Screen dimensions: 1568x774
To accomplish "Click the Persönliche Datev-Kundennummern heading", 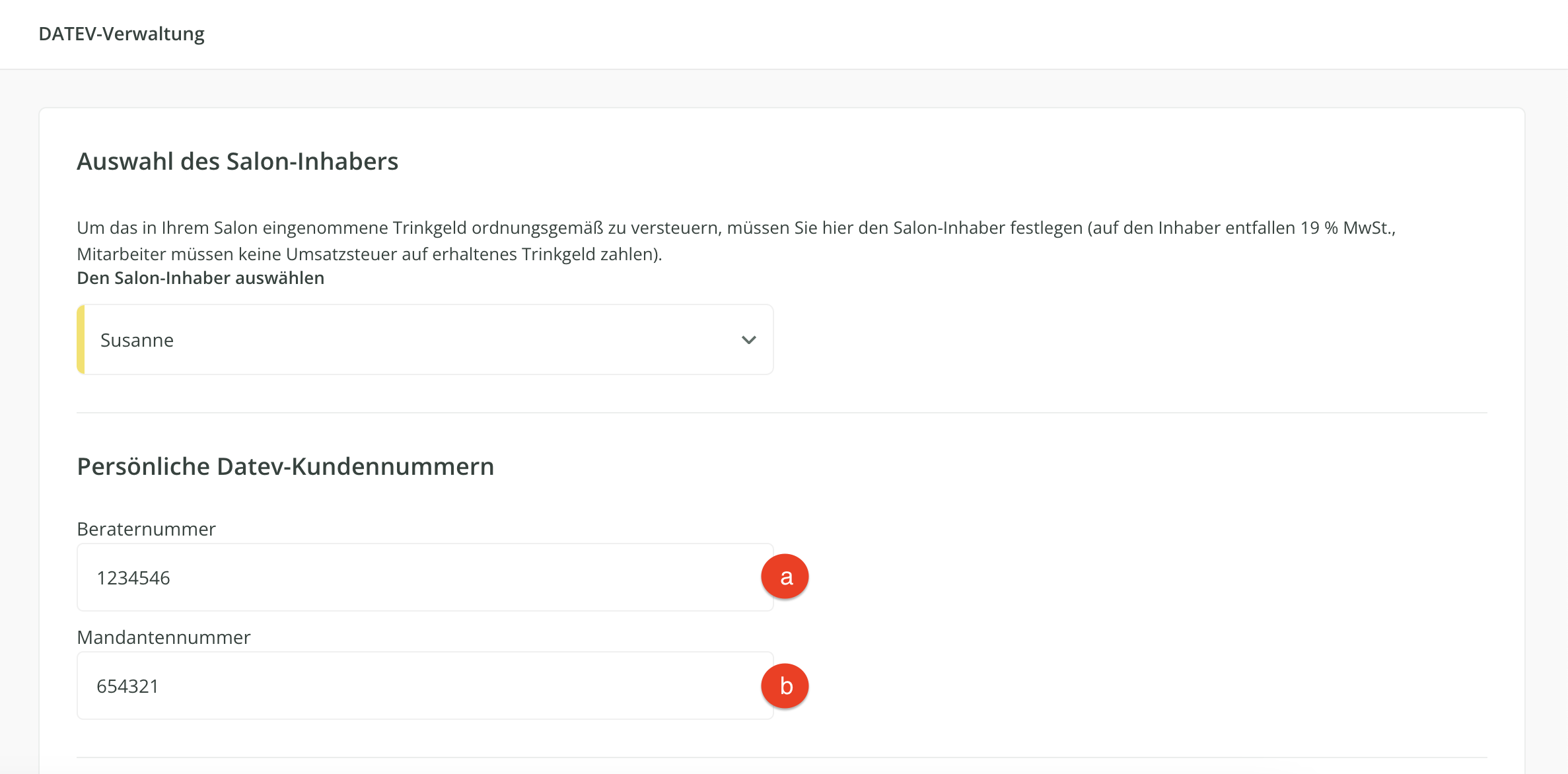I will [285, 466].
